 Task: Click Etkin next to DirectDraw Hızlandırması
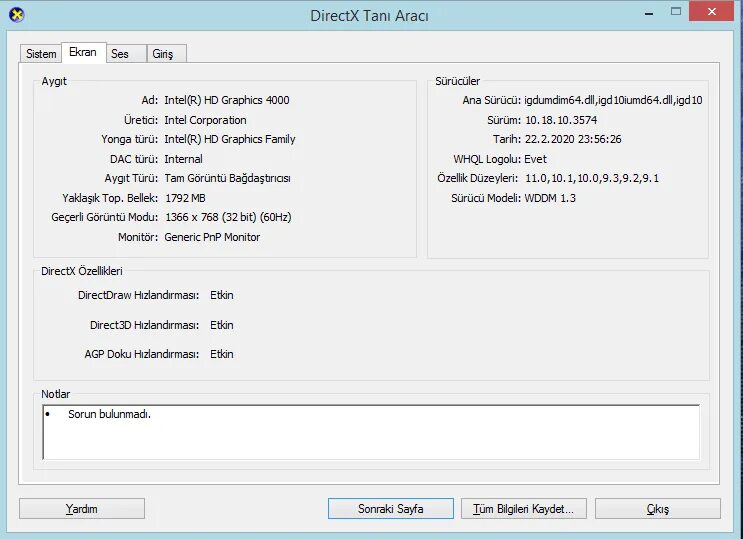pyautogui.click(x=222, y=295)
